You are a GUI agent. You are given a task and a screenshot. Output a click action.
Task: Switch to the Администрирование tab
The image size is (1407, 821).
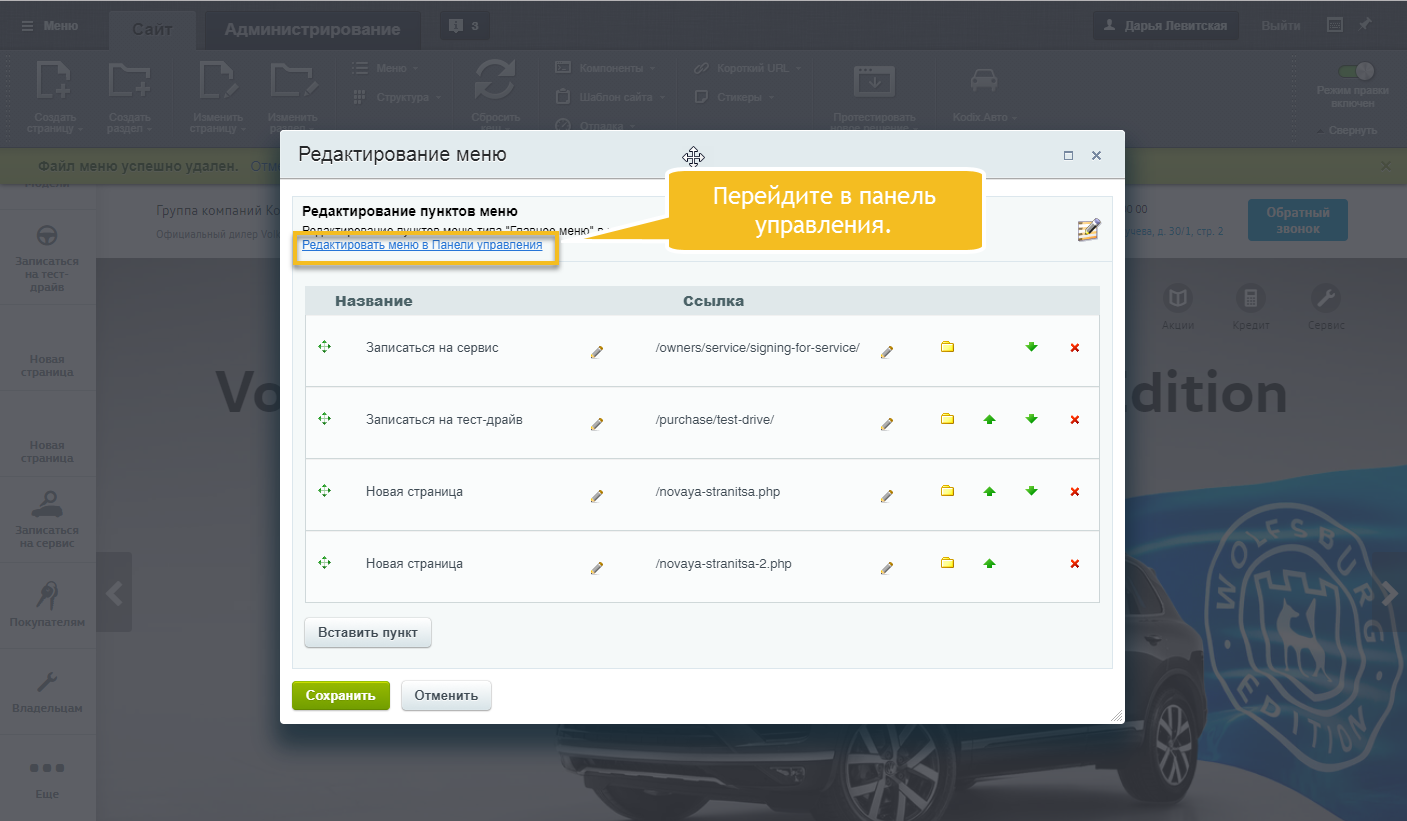coord(312,29)
